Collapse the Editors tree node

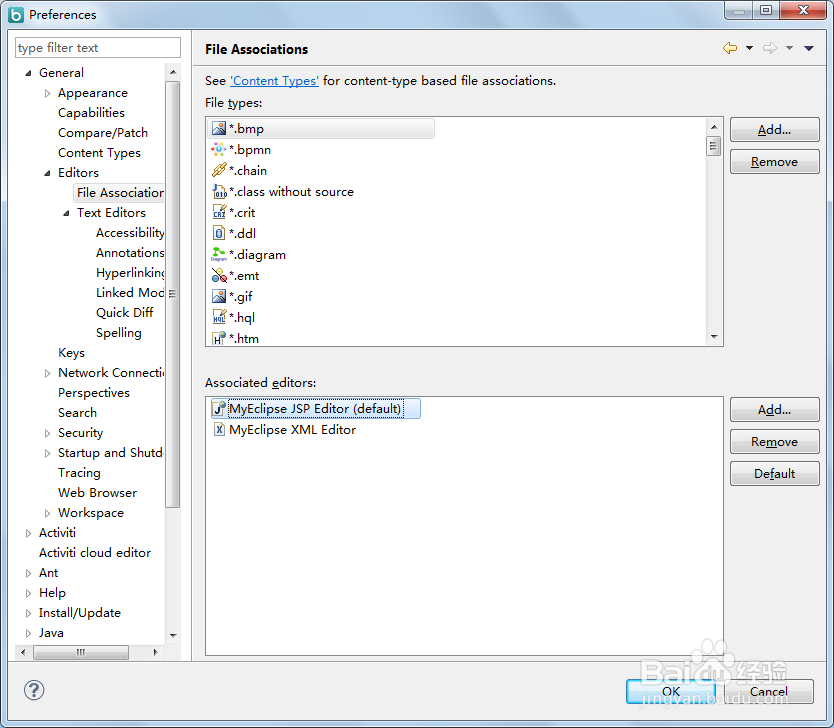(x=47, y=173)
